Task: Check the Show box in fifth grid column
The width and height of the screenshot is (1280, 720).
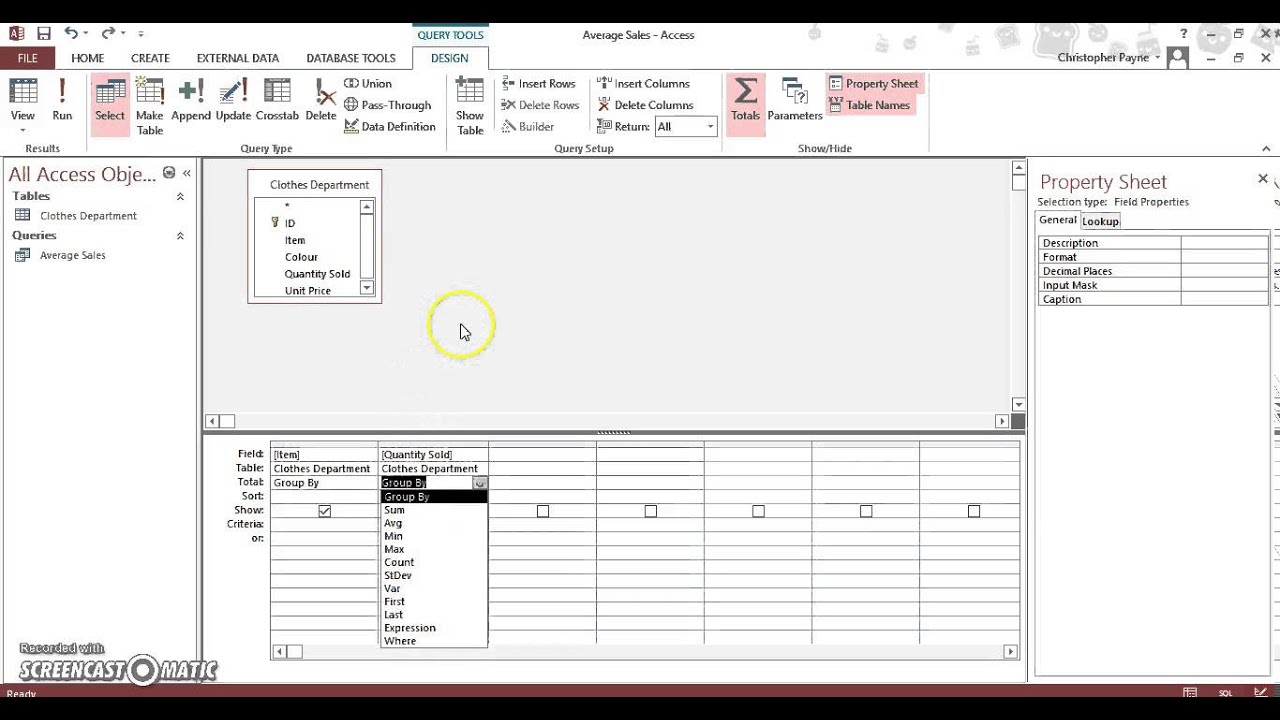Action: click(758, 511)
